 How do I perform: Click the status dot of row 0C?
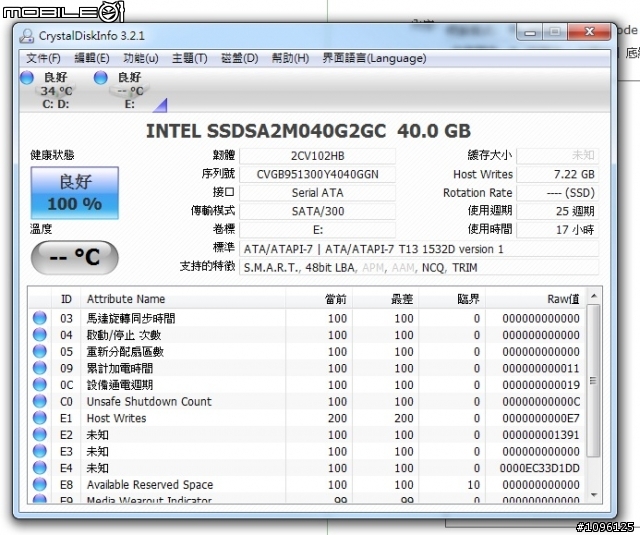pos(40,385)
